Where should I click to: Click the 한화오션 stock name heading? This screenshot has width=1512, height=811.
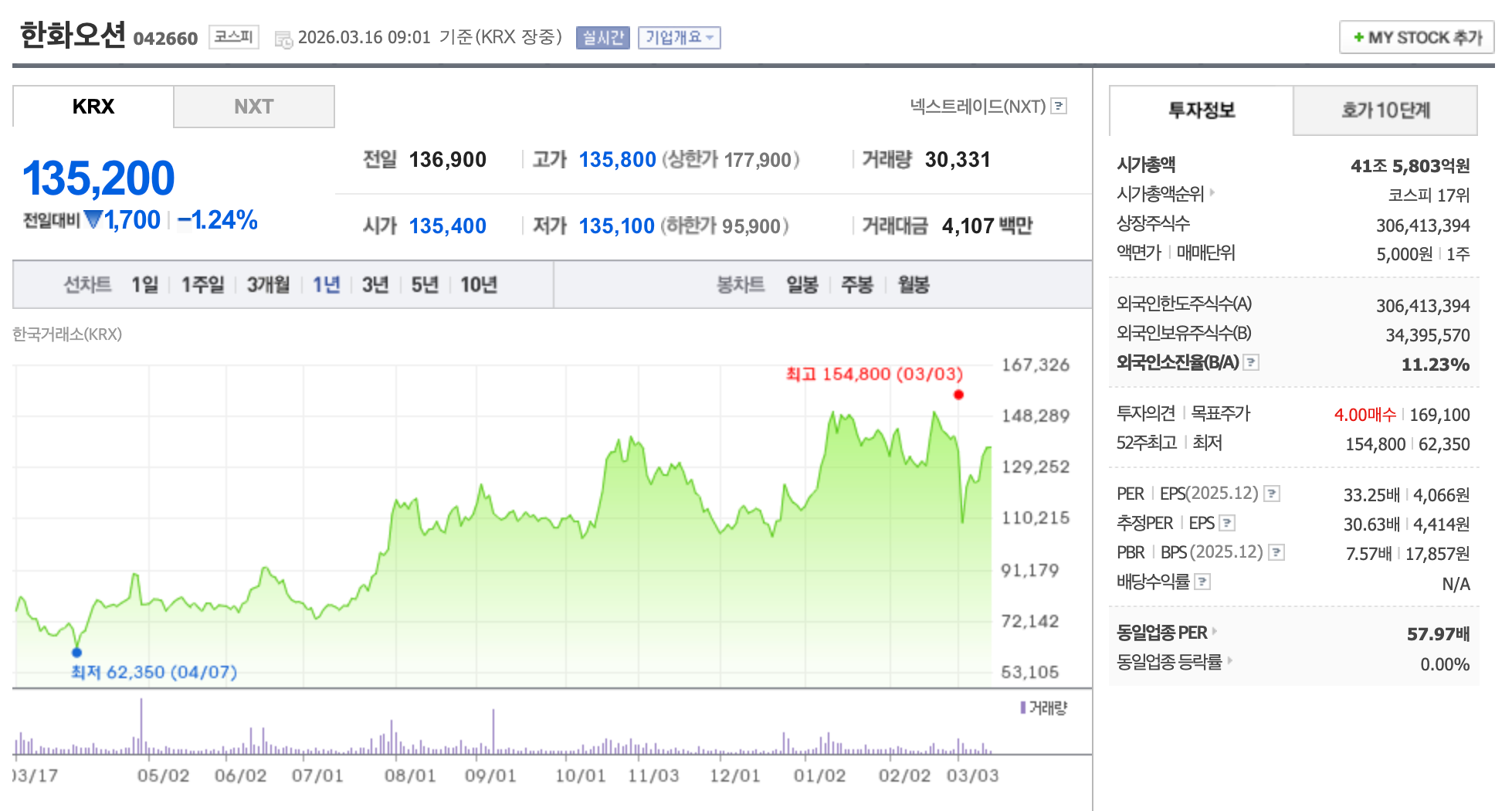click(x=73, y=35)
